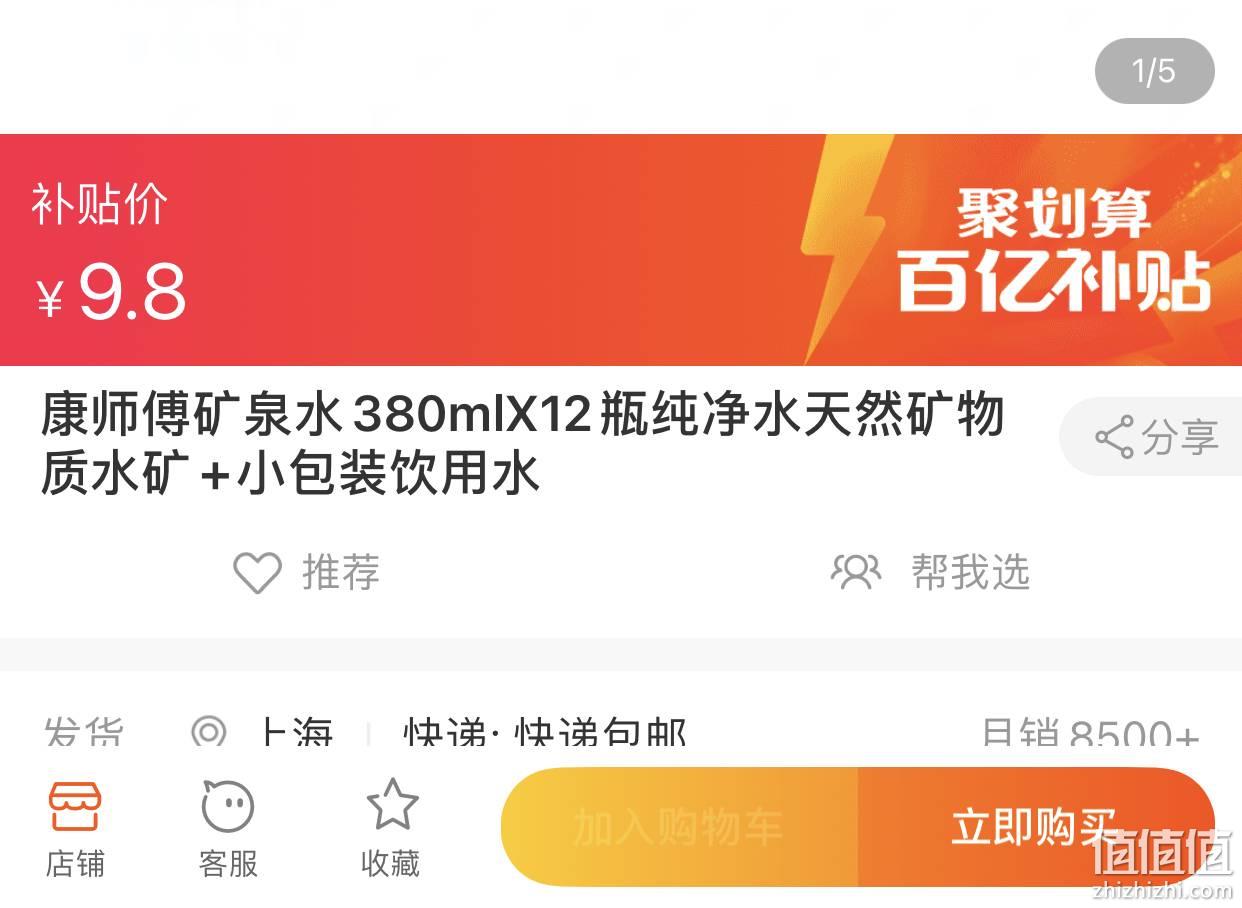Tap the location pin icon before 上海

click(209, 733)
